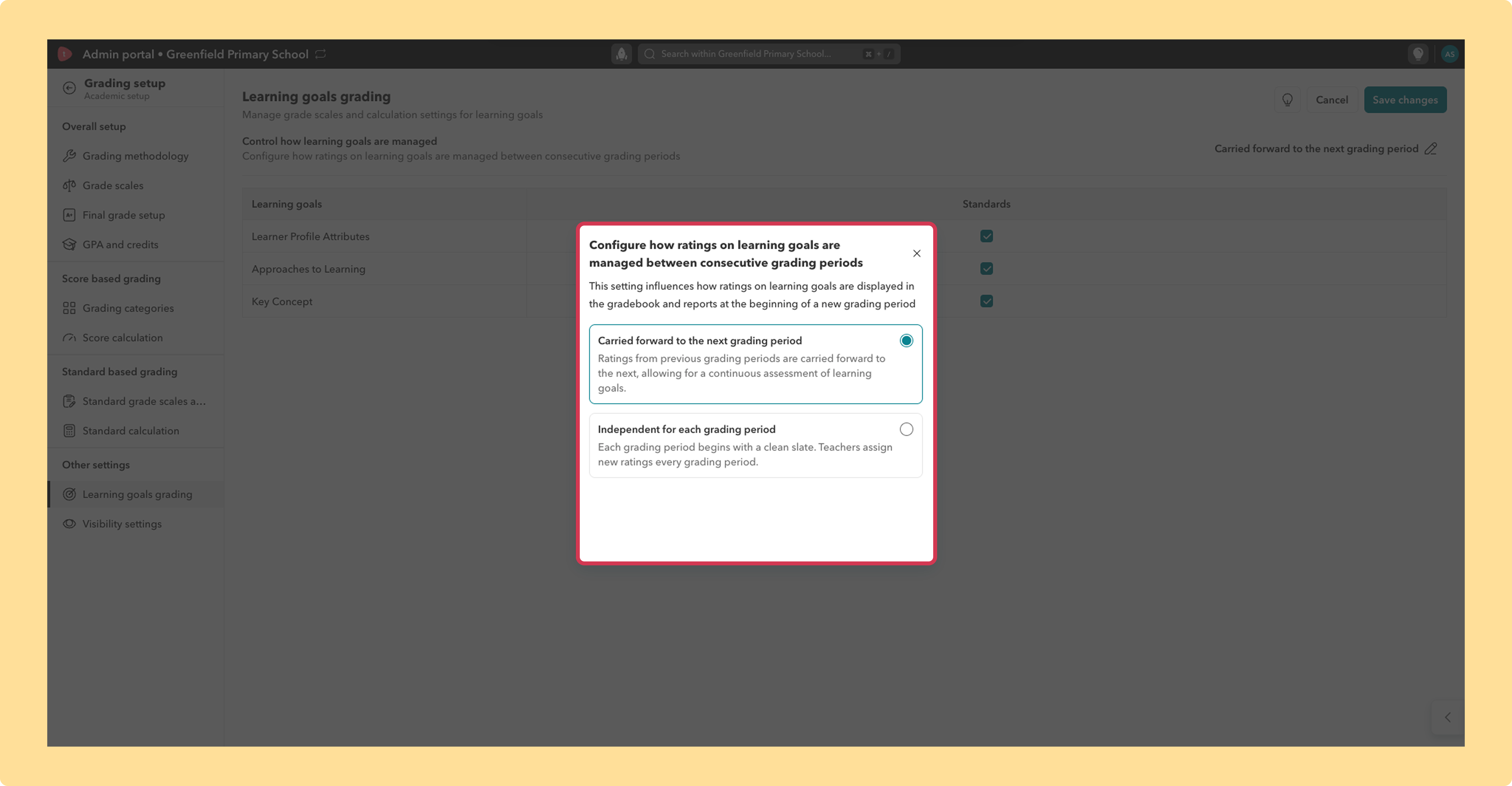Screen dimensions: 1512x786
Task: Click the switch school icon beside Greenfield Primary School
Action: 320,54
